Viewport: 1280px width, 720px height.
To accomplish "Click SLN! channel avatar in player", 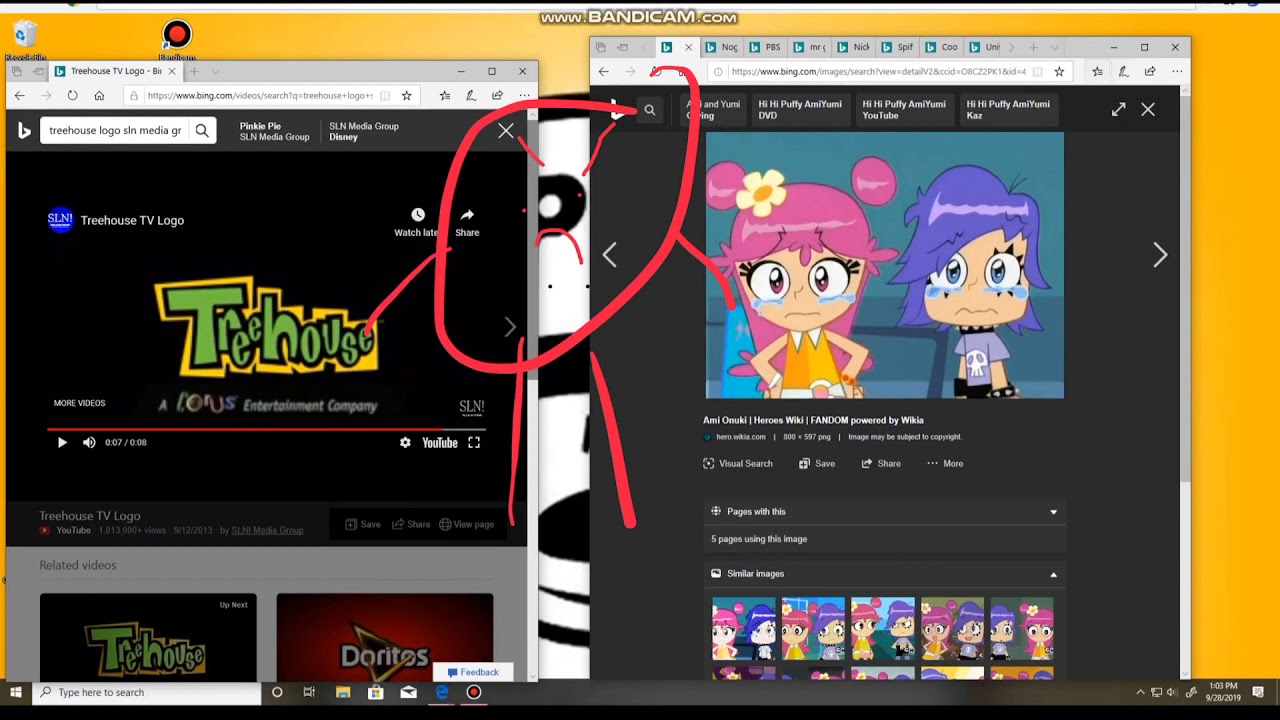I will click(x=60, y=220).
